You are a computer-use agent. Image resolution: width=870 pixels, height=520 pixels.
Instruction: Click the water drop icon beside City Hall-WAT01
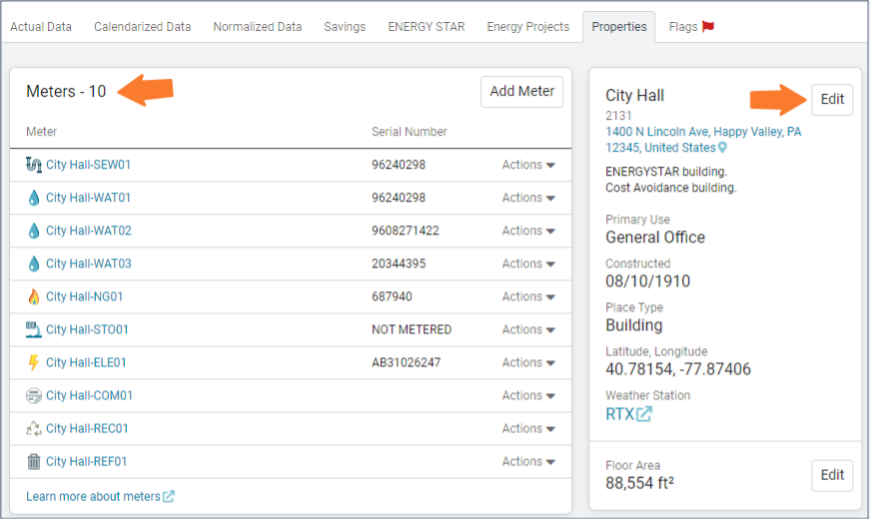(34, 198)
